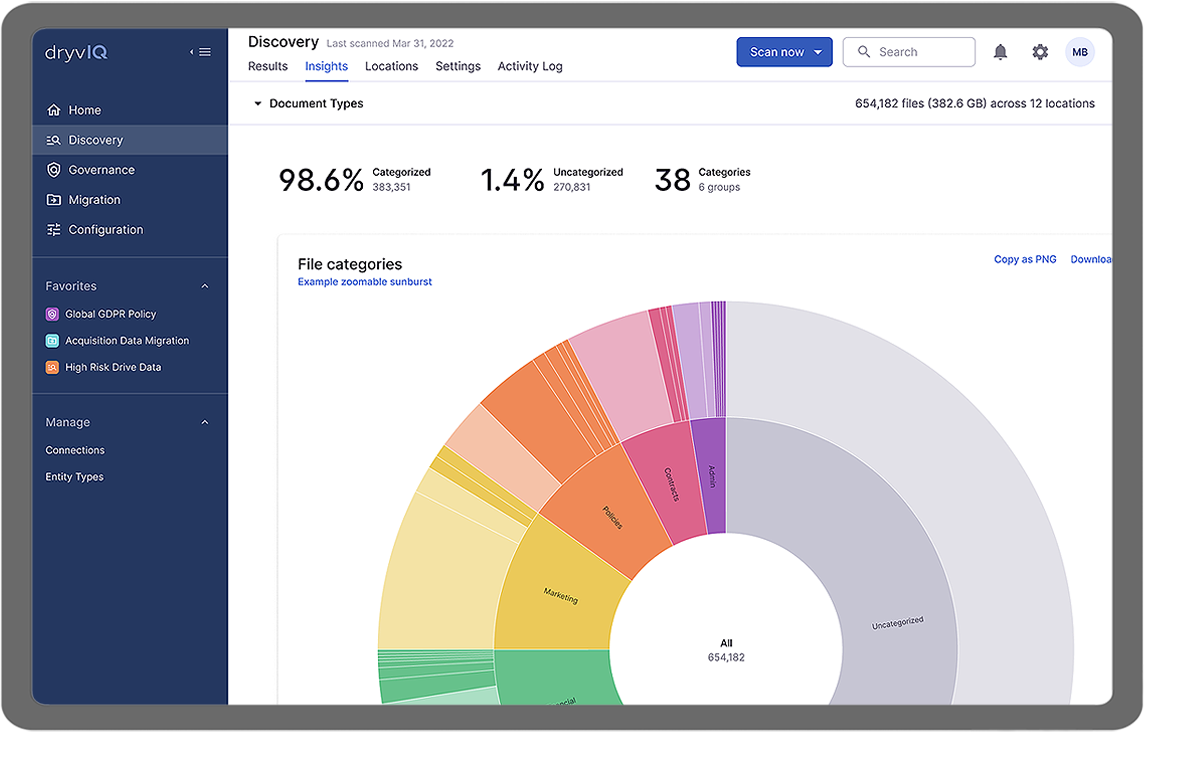Open Governance in the sidebar

[x=129, y=170]
